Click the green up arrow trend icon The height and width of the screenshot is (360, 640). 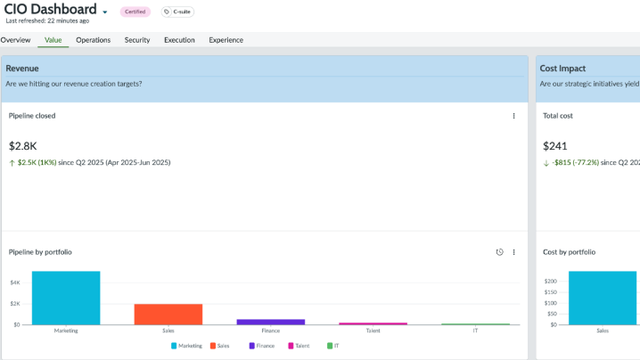pyautogui.click(x=12, y=163)
